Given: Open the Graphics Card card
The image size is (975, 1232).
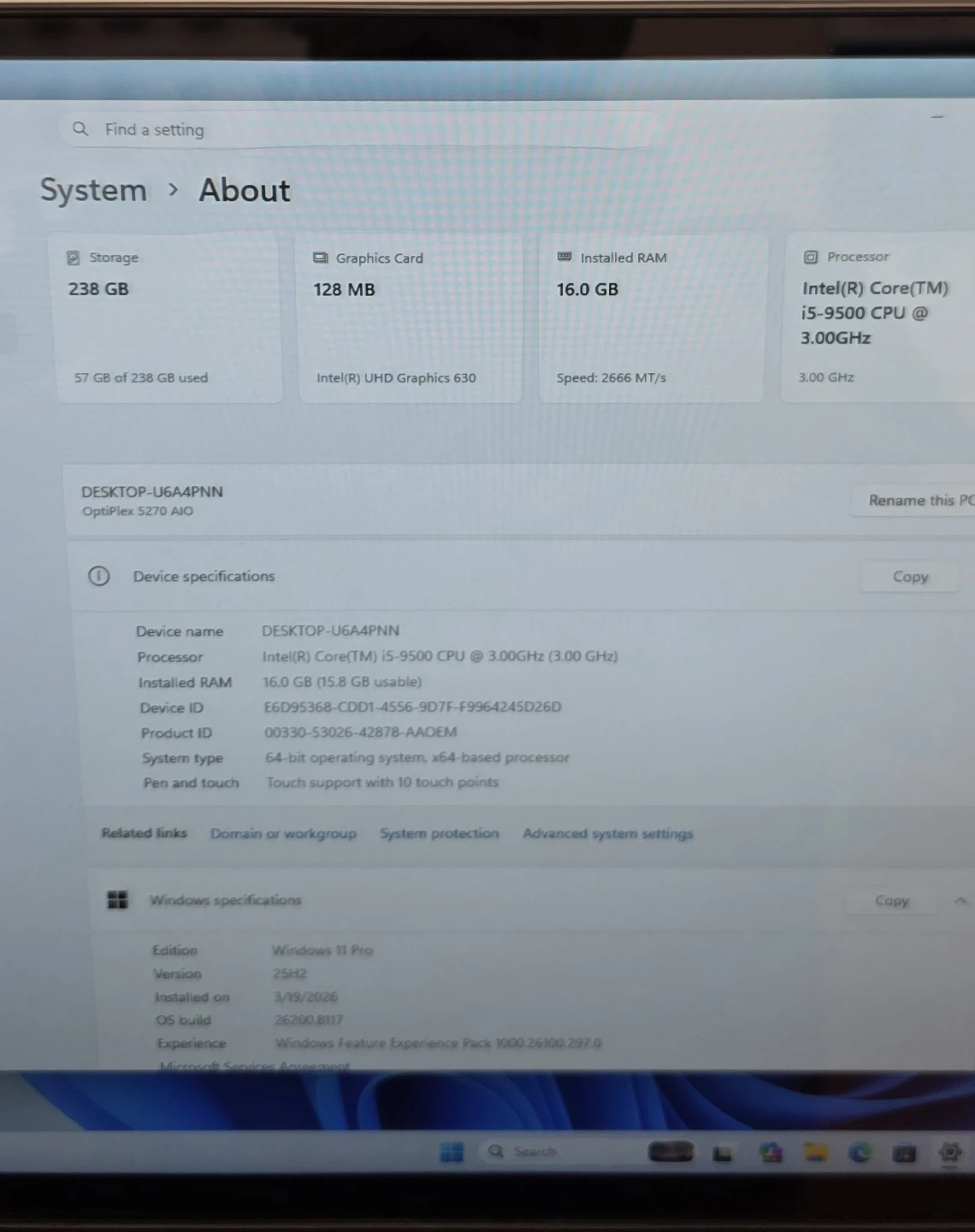Looking at the screenshot, I should point(410,317).
